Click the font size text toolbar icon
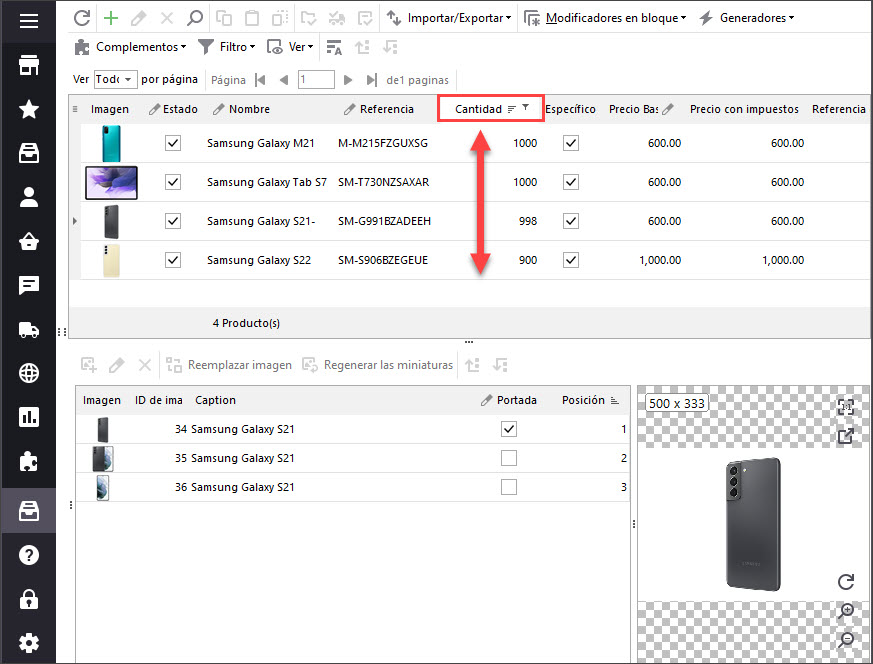Viewport: 873px width, 664px height. click(x=334, y=47)
